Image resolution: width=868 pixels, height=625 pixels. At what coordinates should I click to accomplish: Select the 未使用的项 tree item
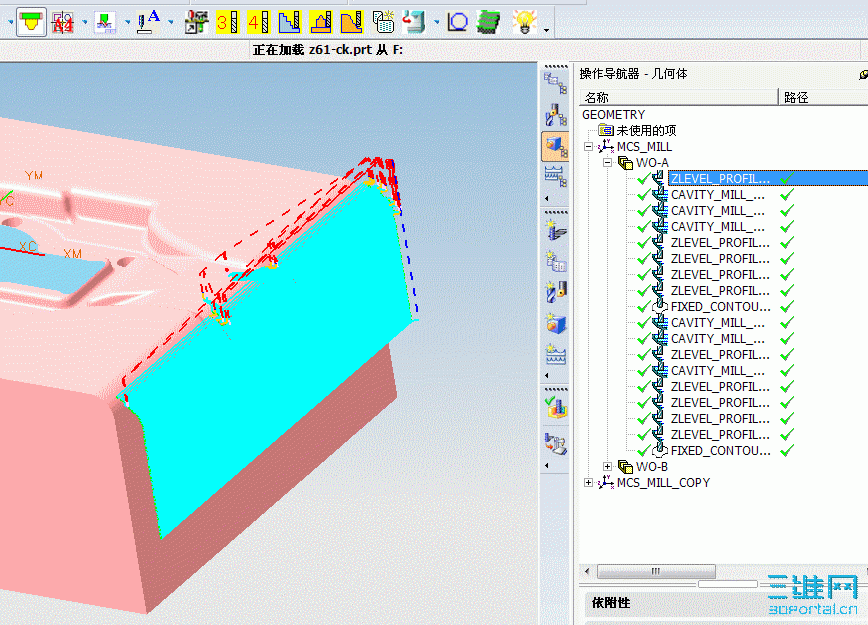tap(647, 131)
